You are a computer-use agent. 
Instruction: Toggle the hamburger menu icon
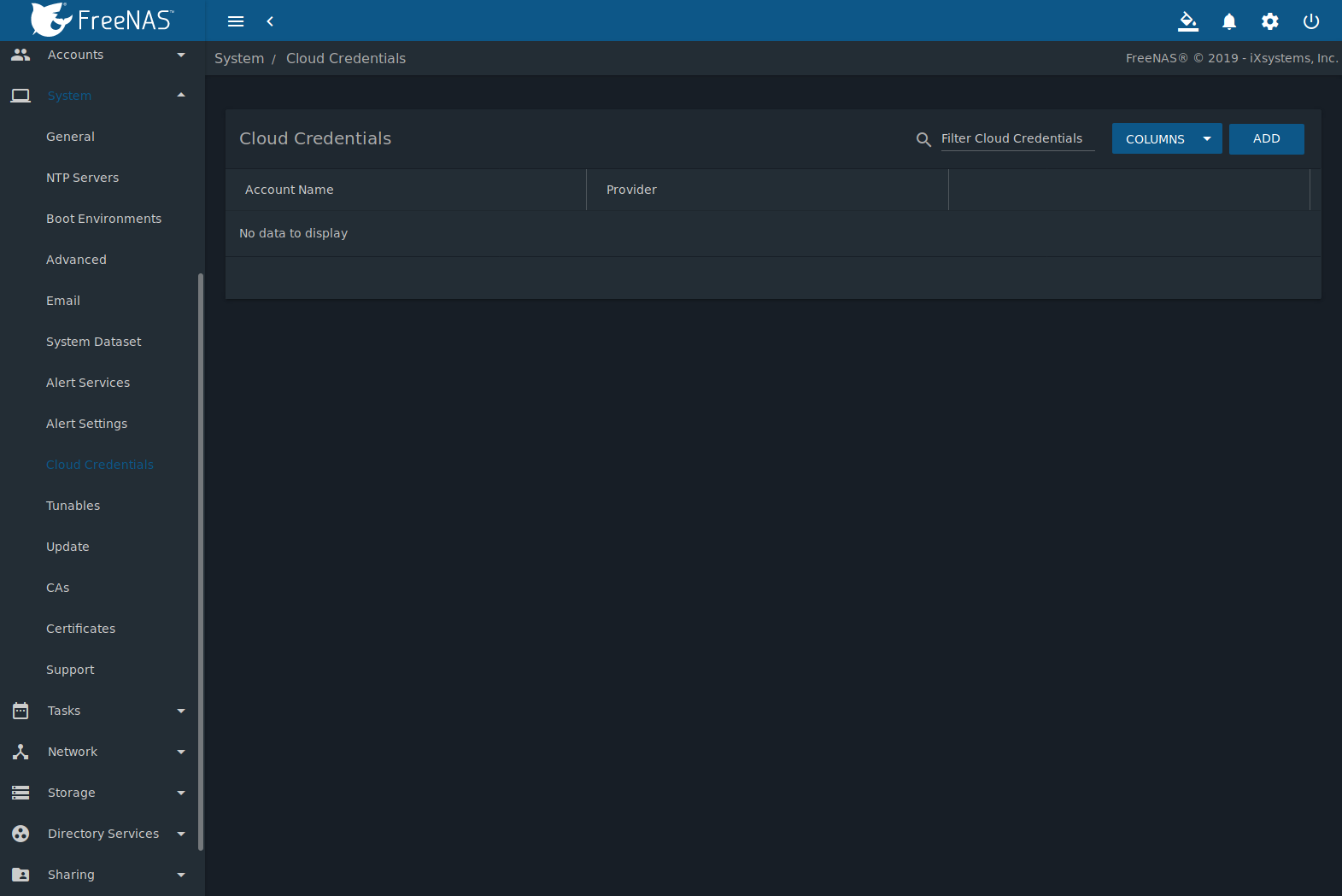coord(236,21)
